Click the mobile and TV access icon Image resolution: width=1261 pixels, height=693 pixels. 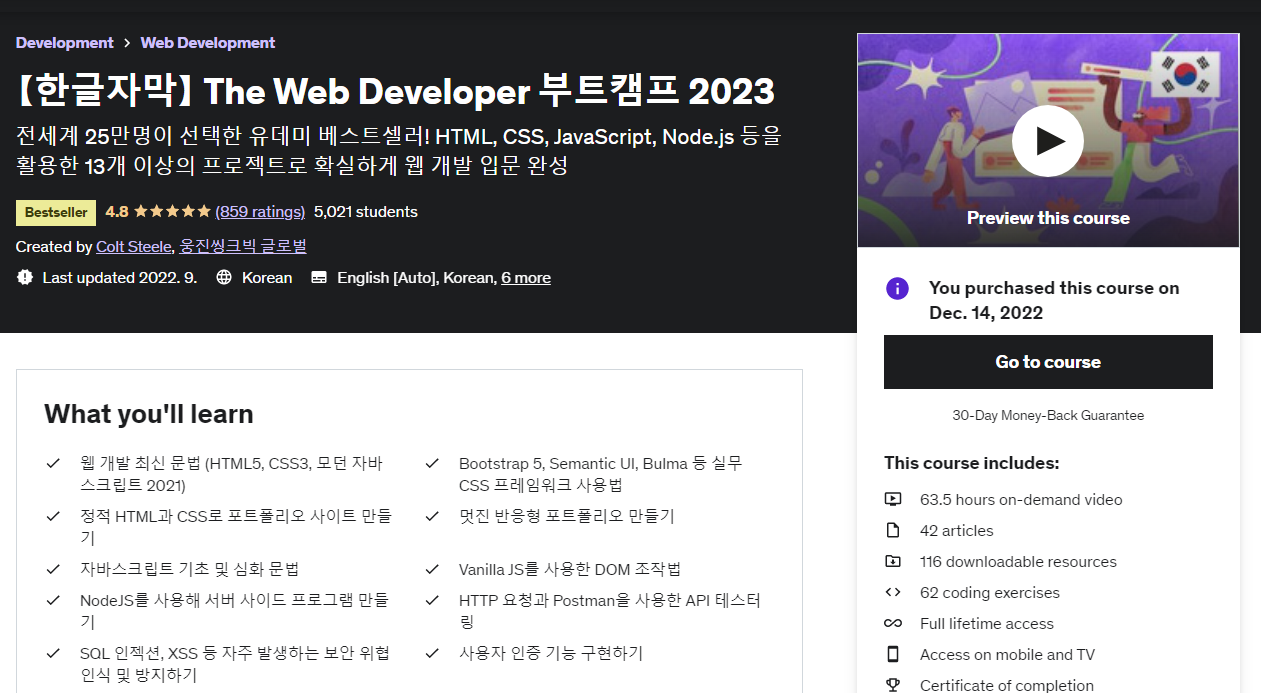pos(893,654)
